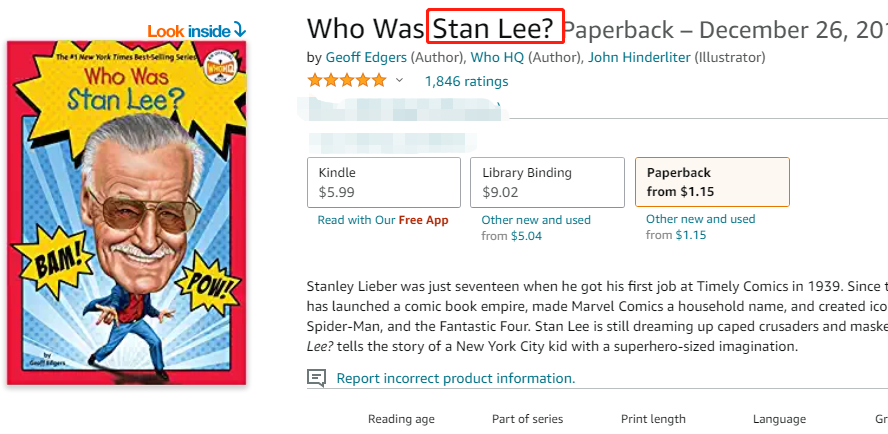Select the Library Binding format option
The width and height of the screenshot is (888, 434).
pos(547,182)
